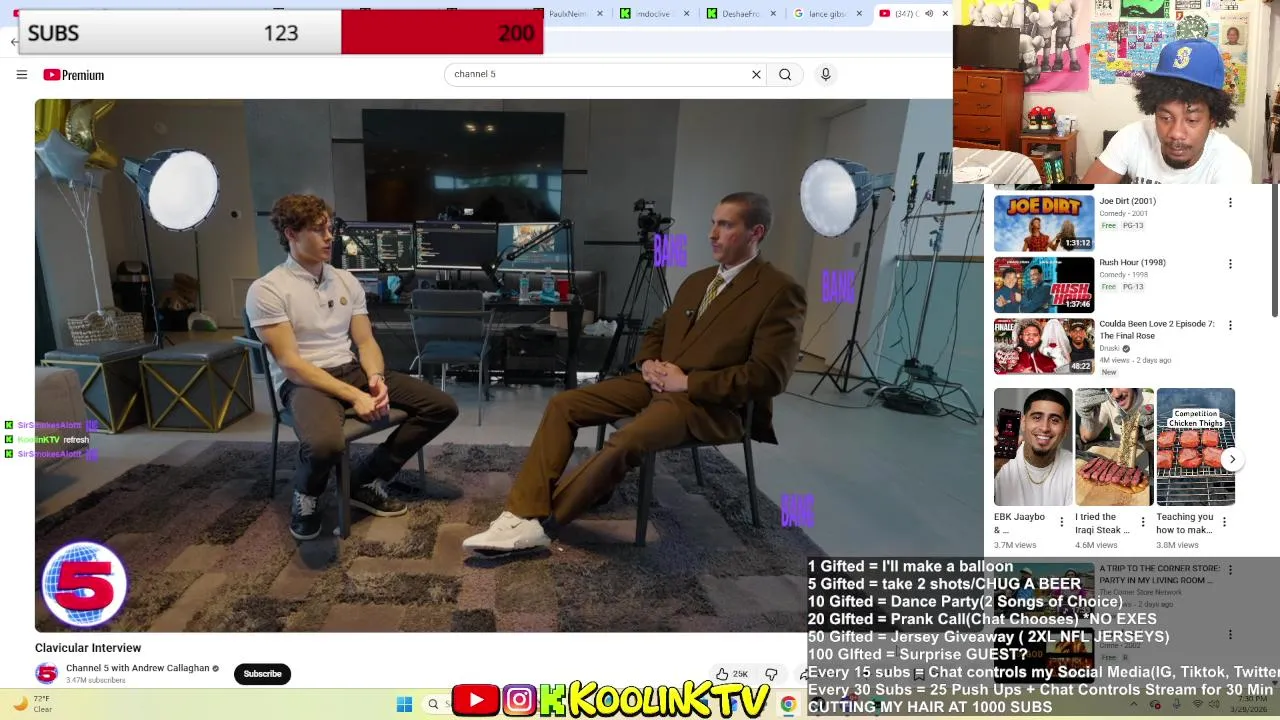Open Coulda Been Love 2 Episode 7 link
1280x720 pixels.
point(1157,330)
